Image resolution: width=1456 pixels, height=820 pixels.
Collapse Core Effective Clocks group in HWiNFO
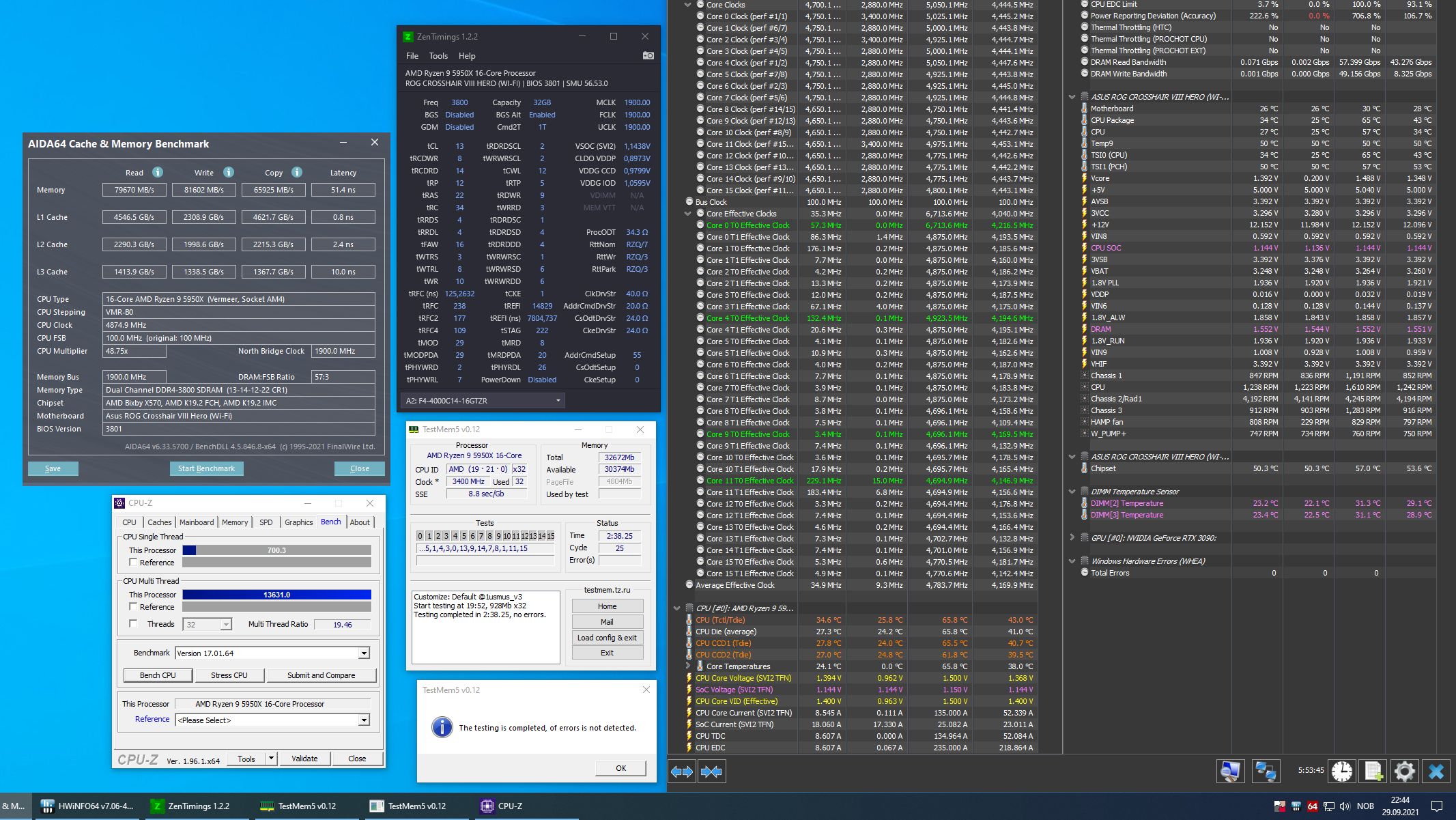(688, 214)
